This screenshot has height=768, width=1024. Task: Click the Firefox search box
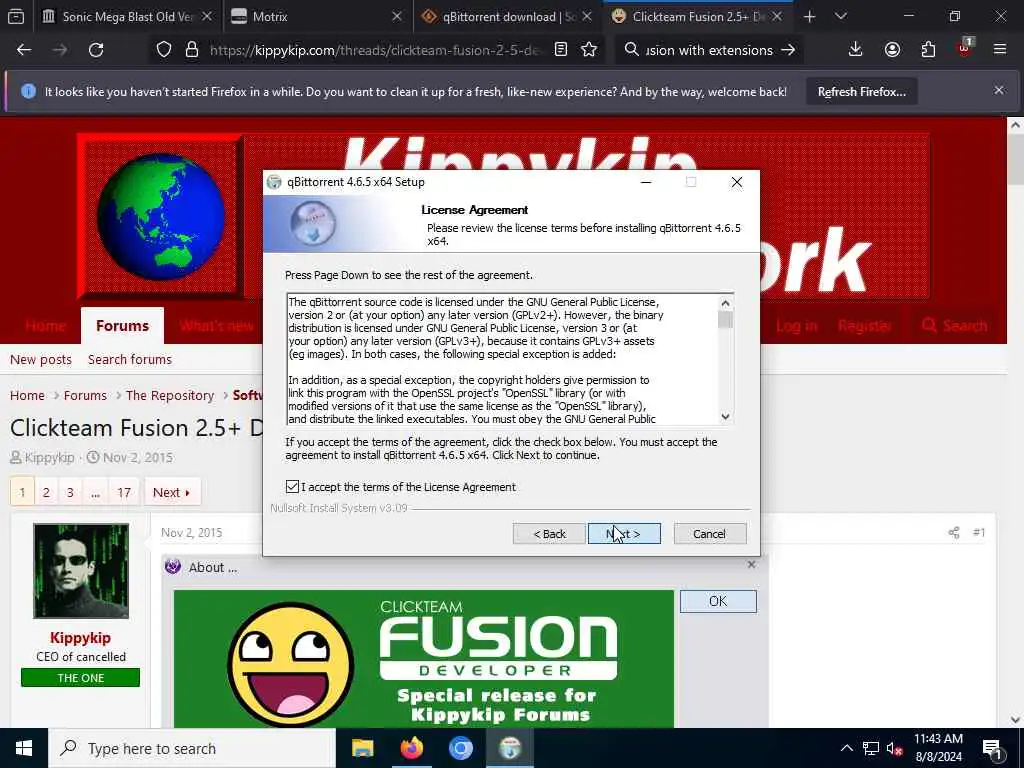708,50
